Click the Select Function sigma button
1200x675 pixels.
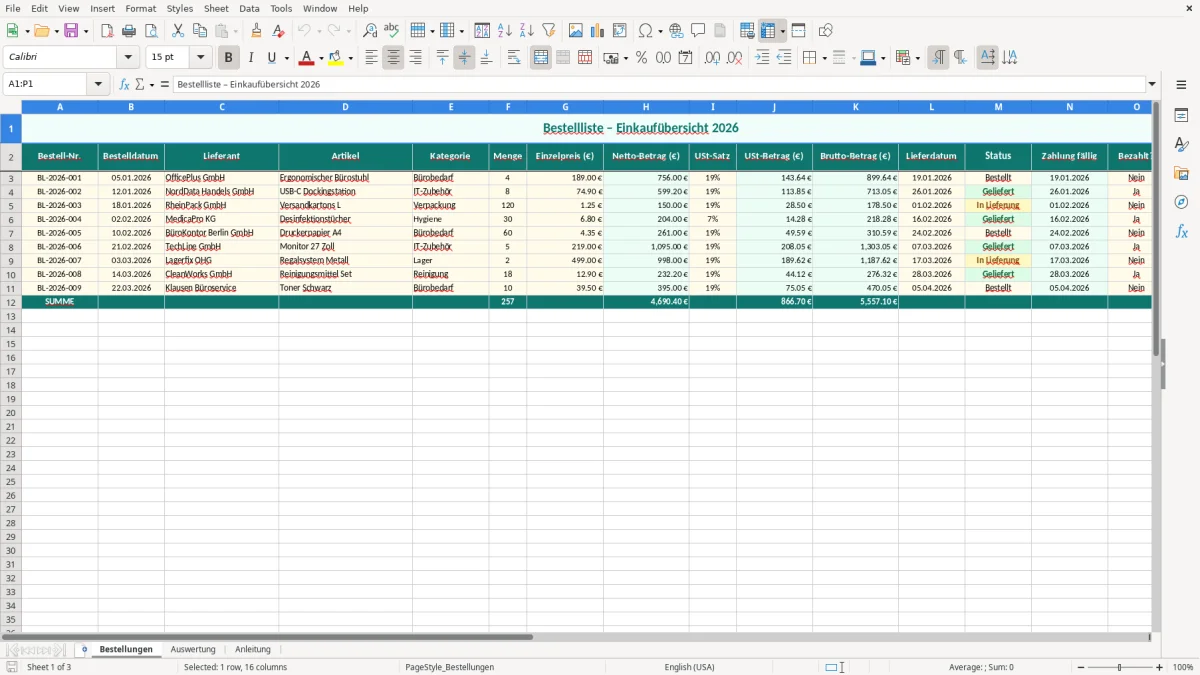(x=139, y=84)
